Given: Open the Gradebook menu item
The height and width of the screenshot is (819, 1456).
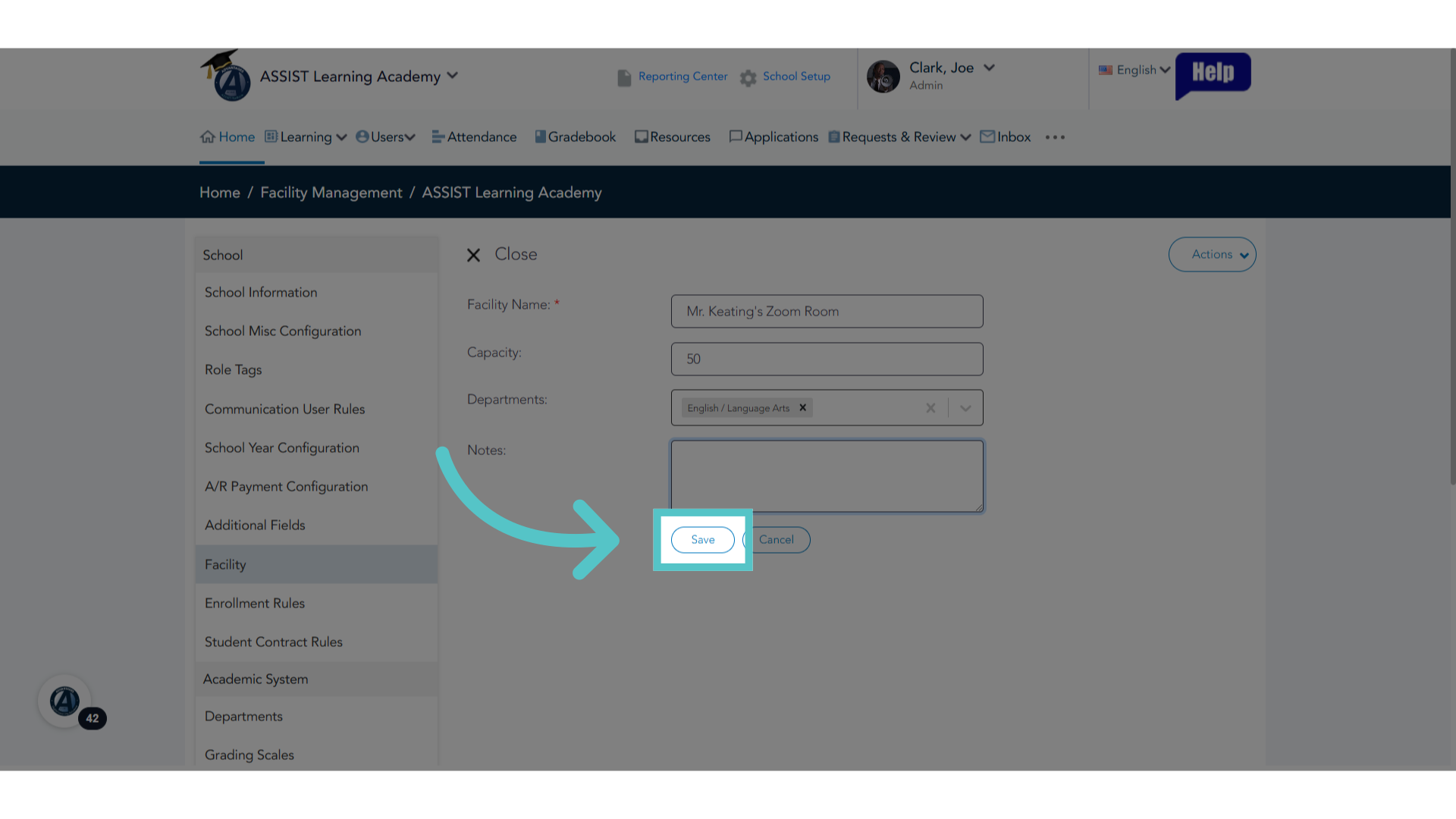Looking at the screenshot, I should coord(576,137).
